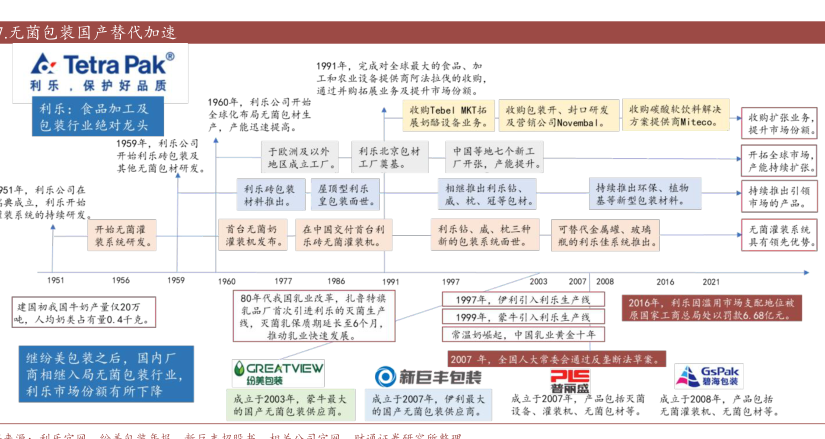
Task: Select the 2016 year label on timeline
Action: pyautogui.click(x=665, y=282)
